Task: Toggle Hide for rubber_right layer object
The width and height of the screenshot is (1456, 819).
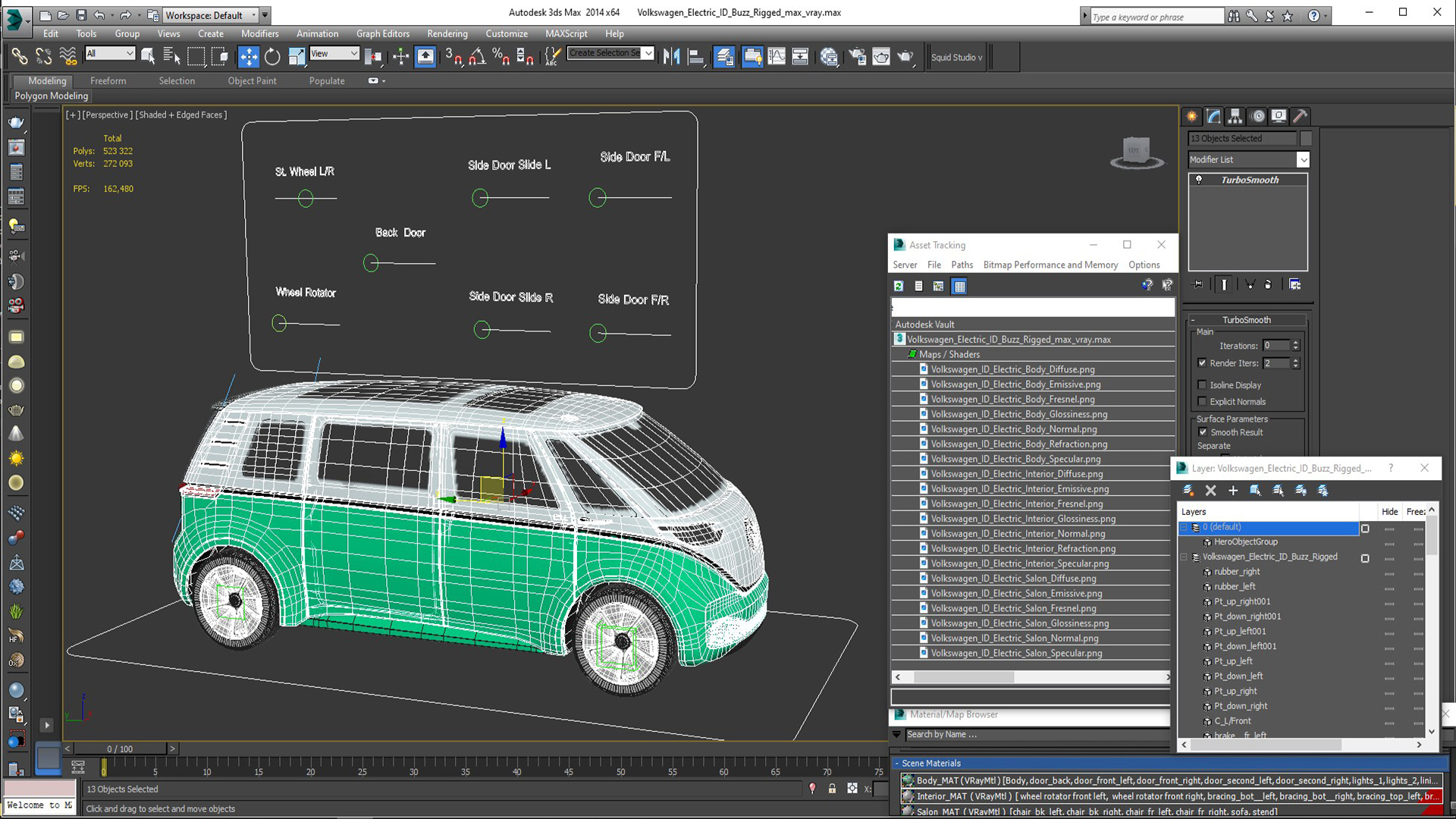Action: pyautogui.click(x=1389, y=573)
